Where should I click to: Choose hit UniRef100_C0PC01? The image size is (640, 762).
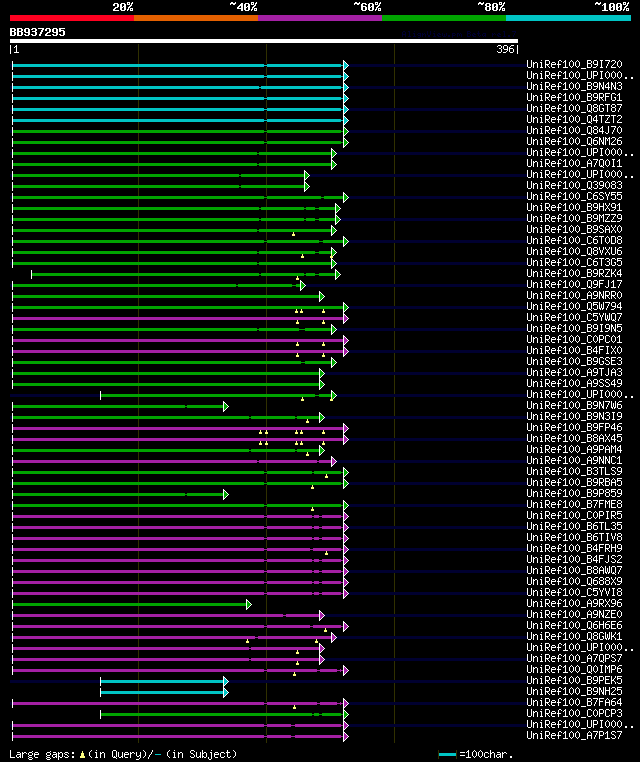tap(574, 339)
